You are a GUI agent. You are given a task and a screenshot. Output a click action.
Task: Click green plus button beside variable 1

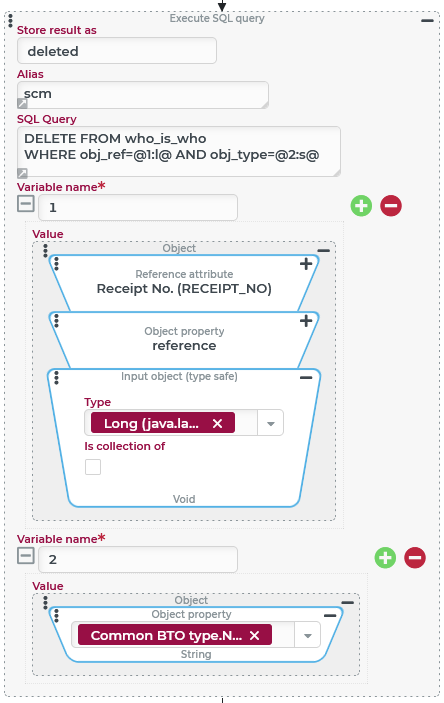(361, 206)
